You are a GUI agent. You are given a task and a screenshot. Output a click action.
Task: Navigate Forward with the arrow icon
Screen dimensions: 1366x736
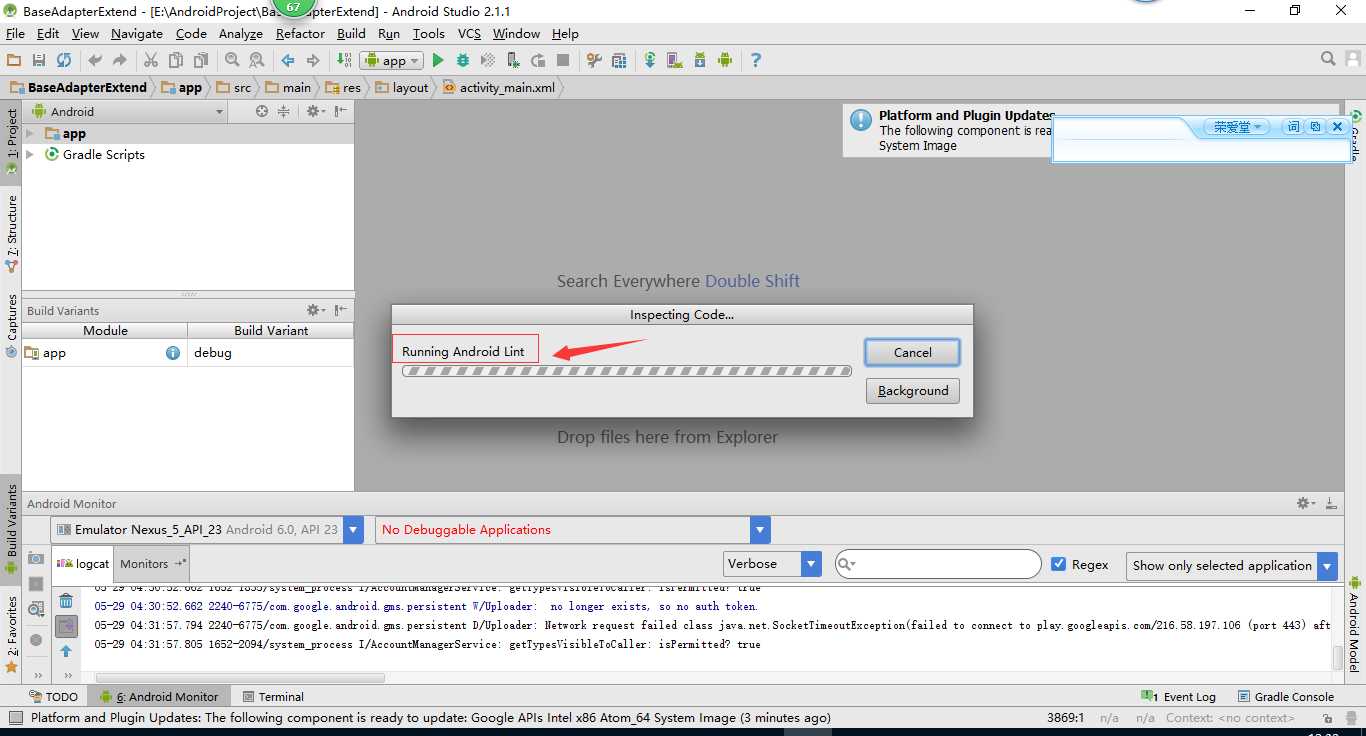[313, 61]
